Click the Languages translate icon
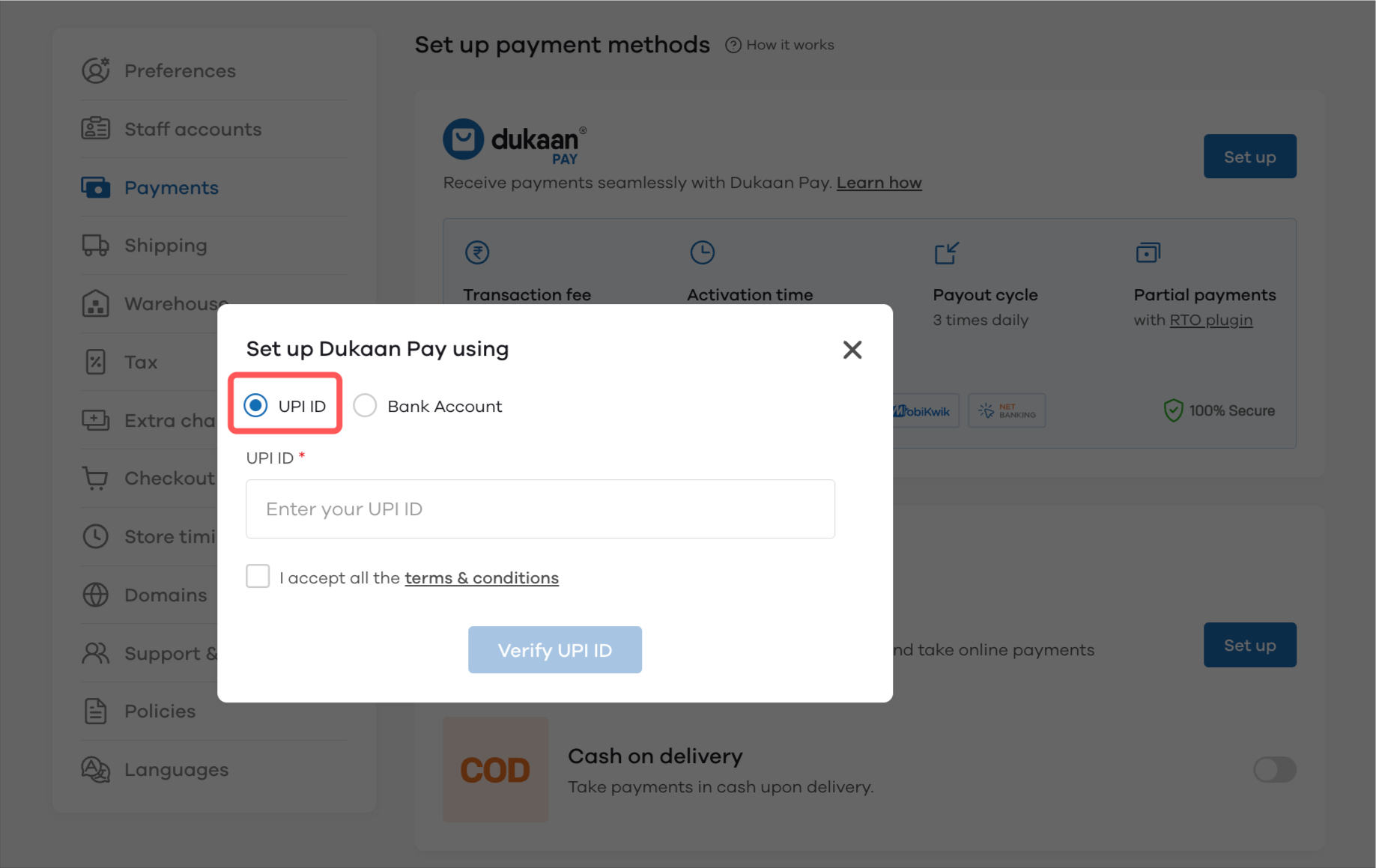 [x=95, y=769]
